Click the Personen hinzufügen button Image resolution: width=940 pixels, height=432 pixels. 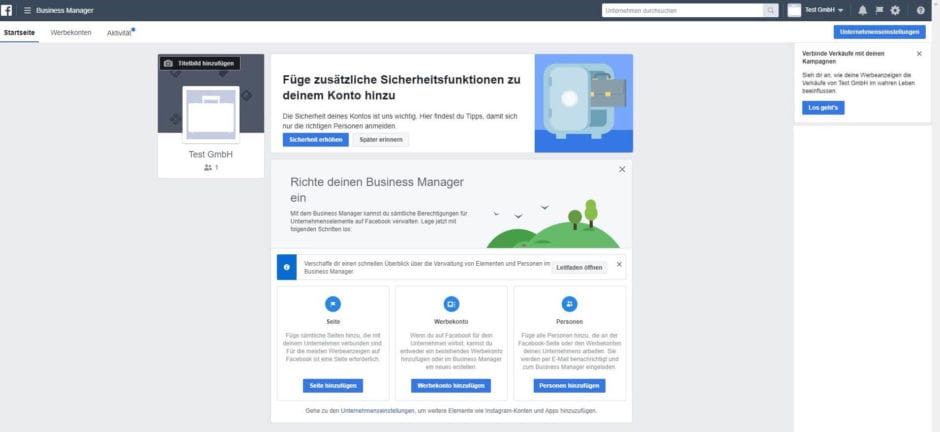tap(569, 385)
